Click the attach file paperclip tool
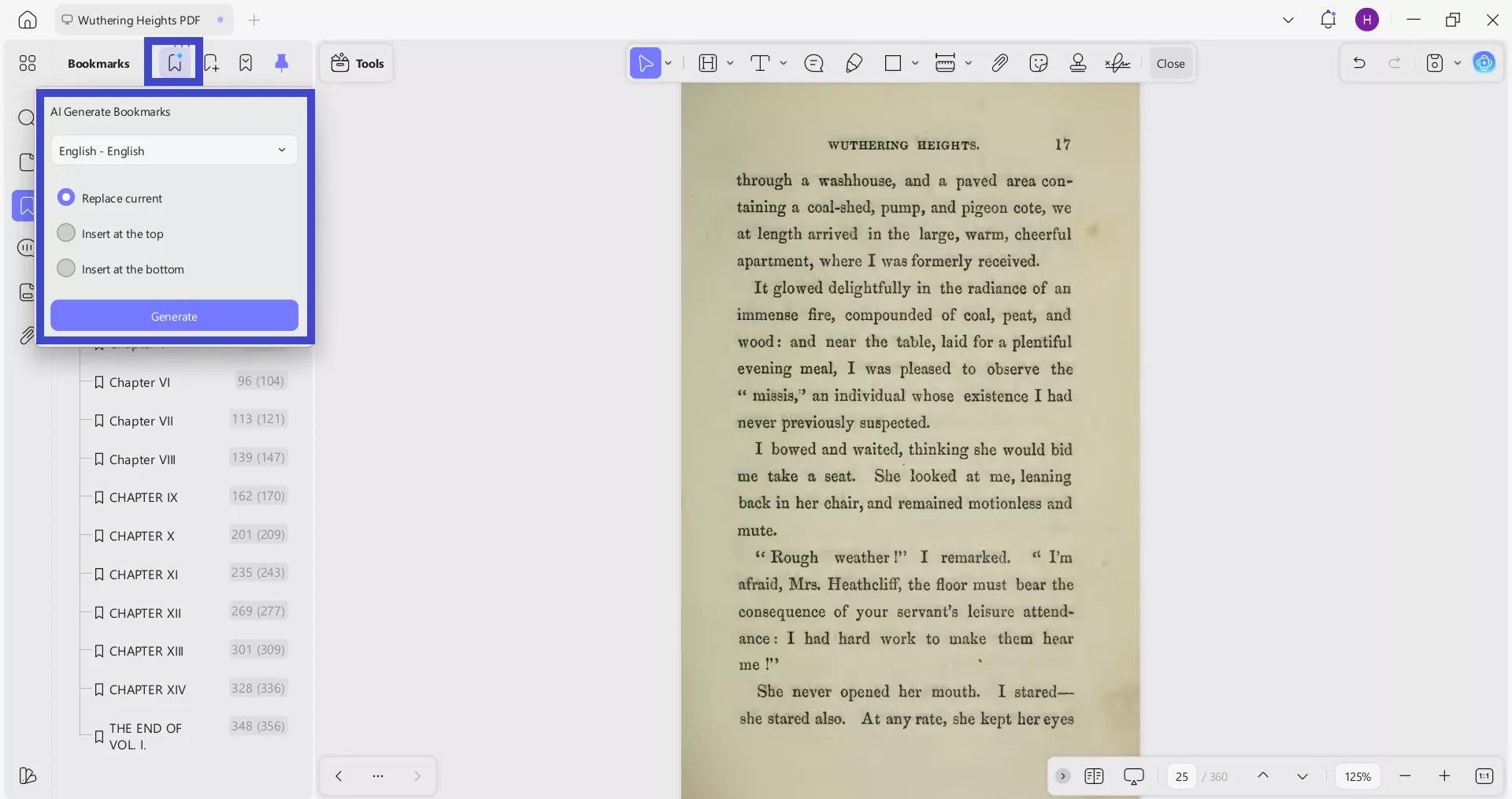 click(999, 63)
